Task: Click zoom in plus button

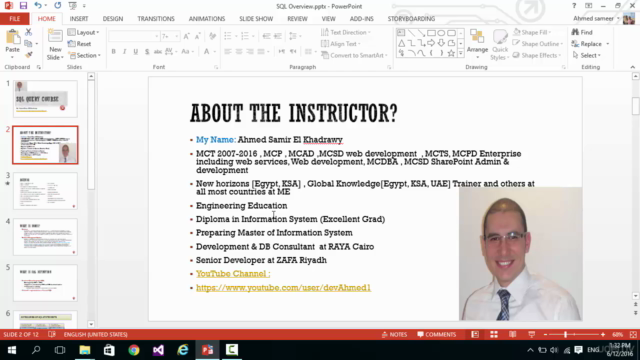Action: click(603, 334)
